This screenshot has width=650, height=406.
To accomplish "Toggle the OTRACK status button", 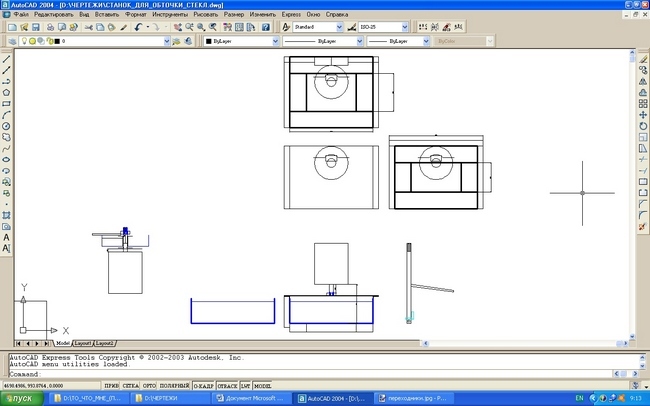I will (x=228, y=386).
